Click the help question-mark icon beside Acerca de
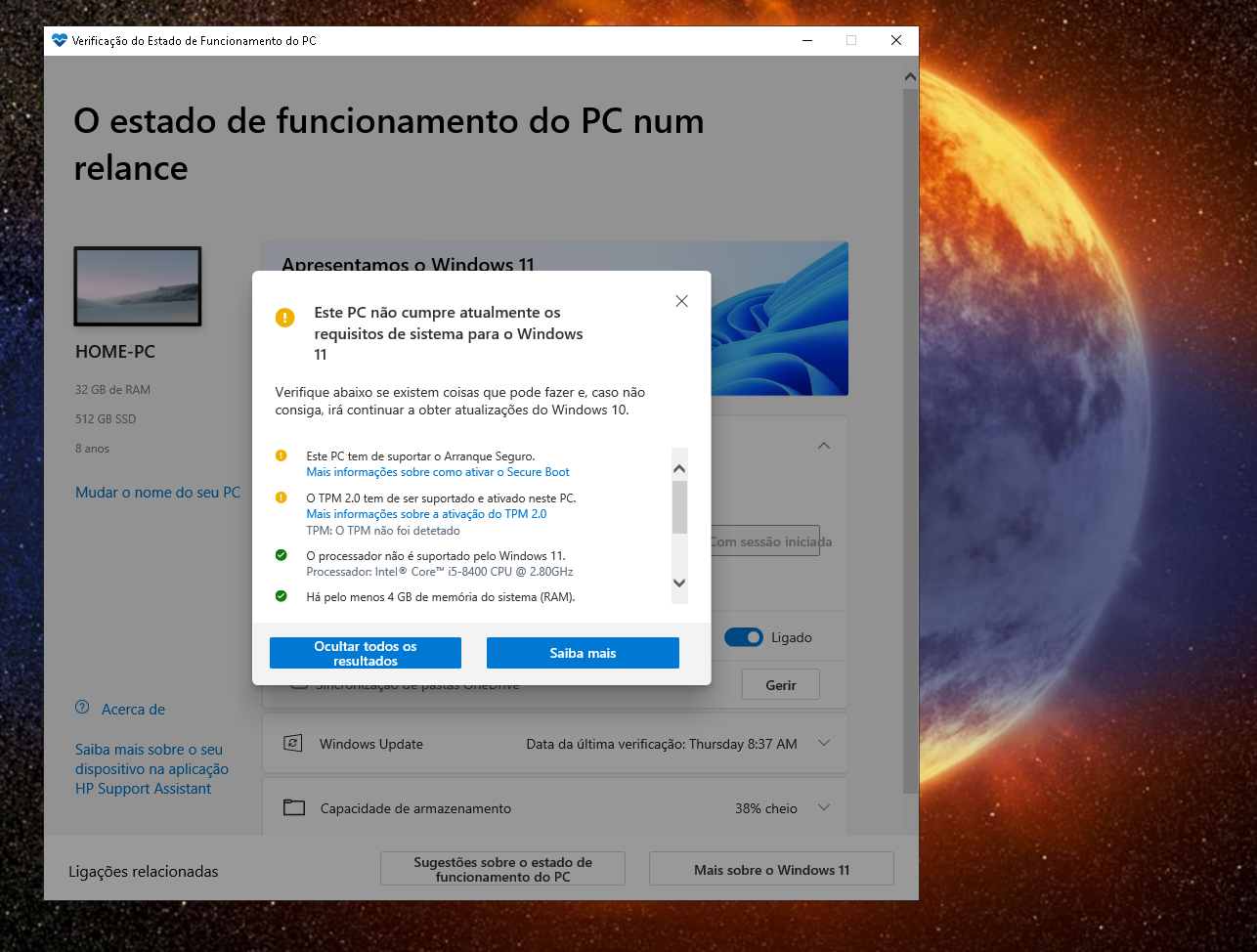 (81, 709)
